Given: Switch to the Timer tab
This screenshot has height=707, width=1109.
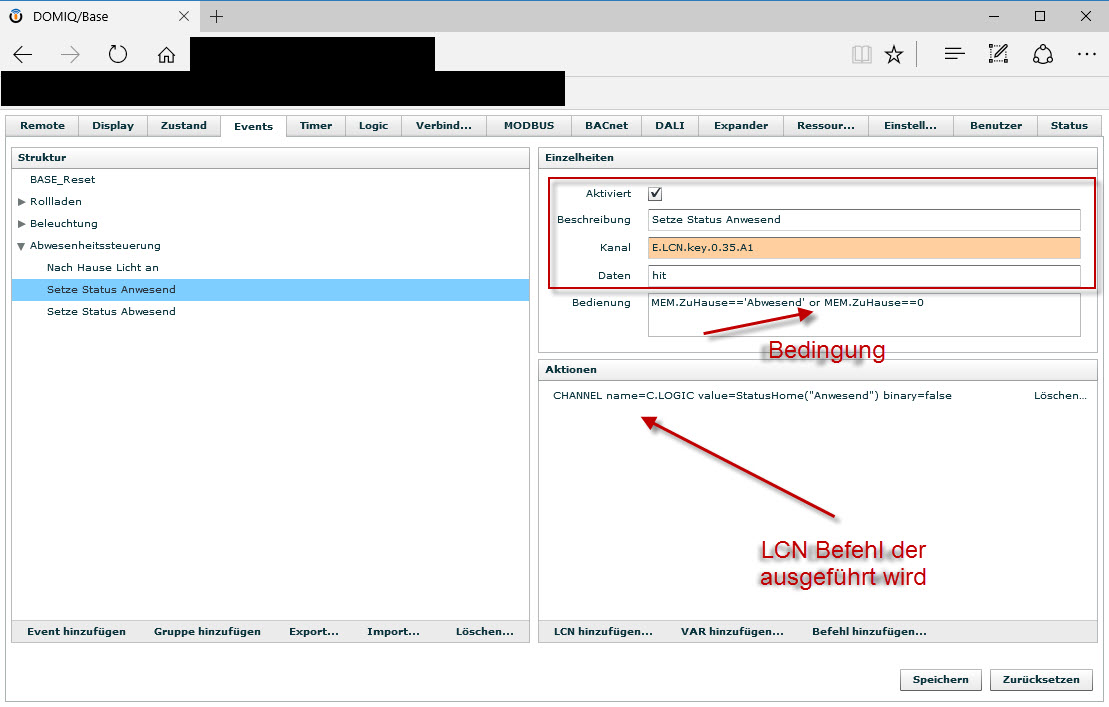Looking at the screenshot, I should (316, 126).
